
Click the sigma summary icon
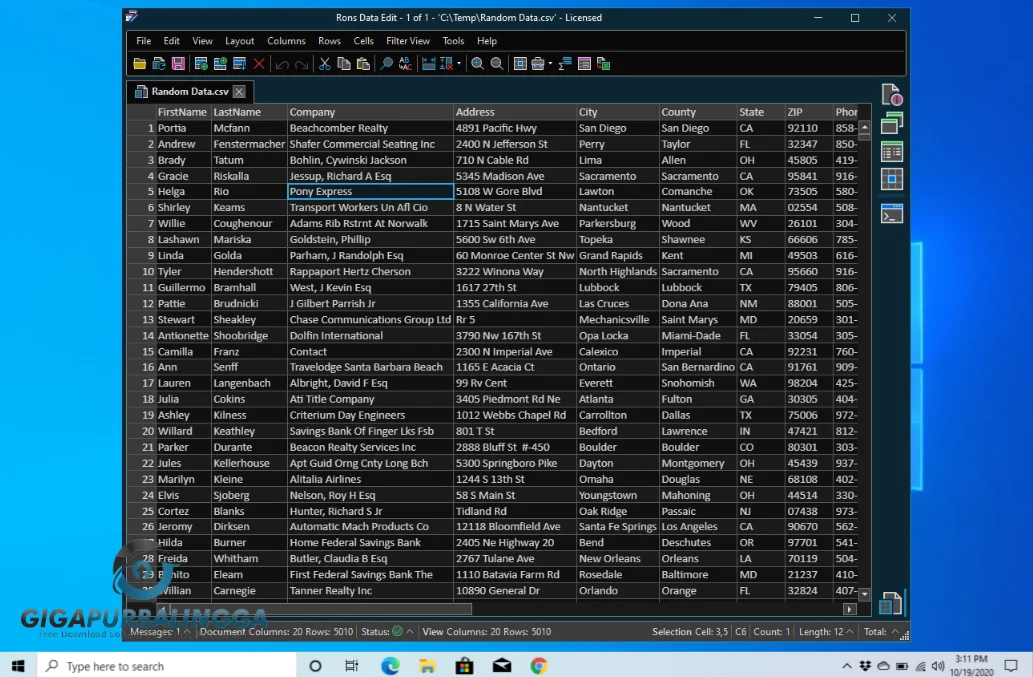pos(565,64)
